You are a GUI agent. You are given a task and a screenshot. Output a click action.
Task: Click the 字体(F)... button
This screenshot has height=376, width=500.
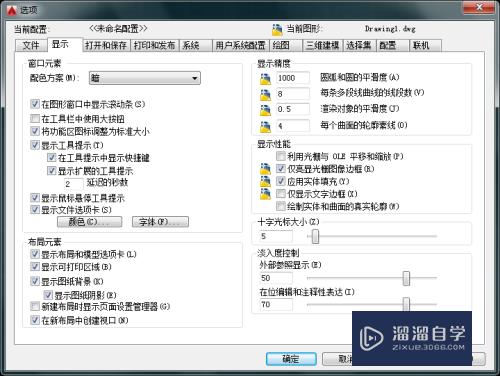point(160,222)
